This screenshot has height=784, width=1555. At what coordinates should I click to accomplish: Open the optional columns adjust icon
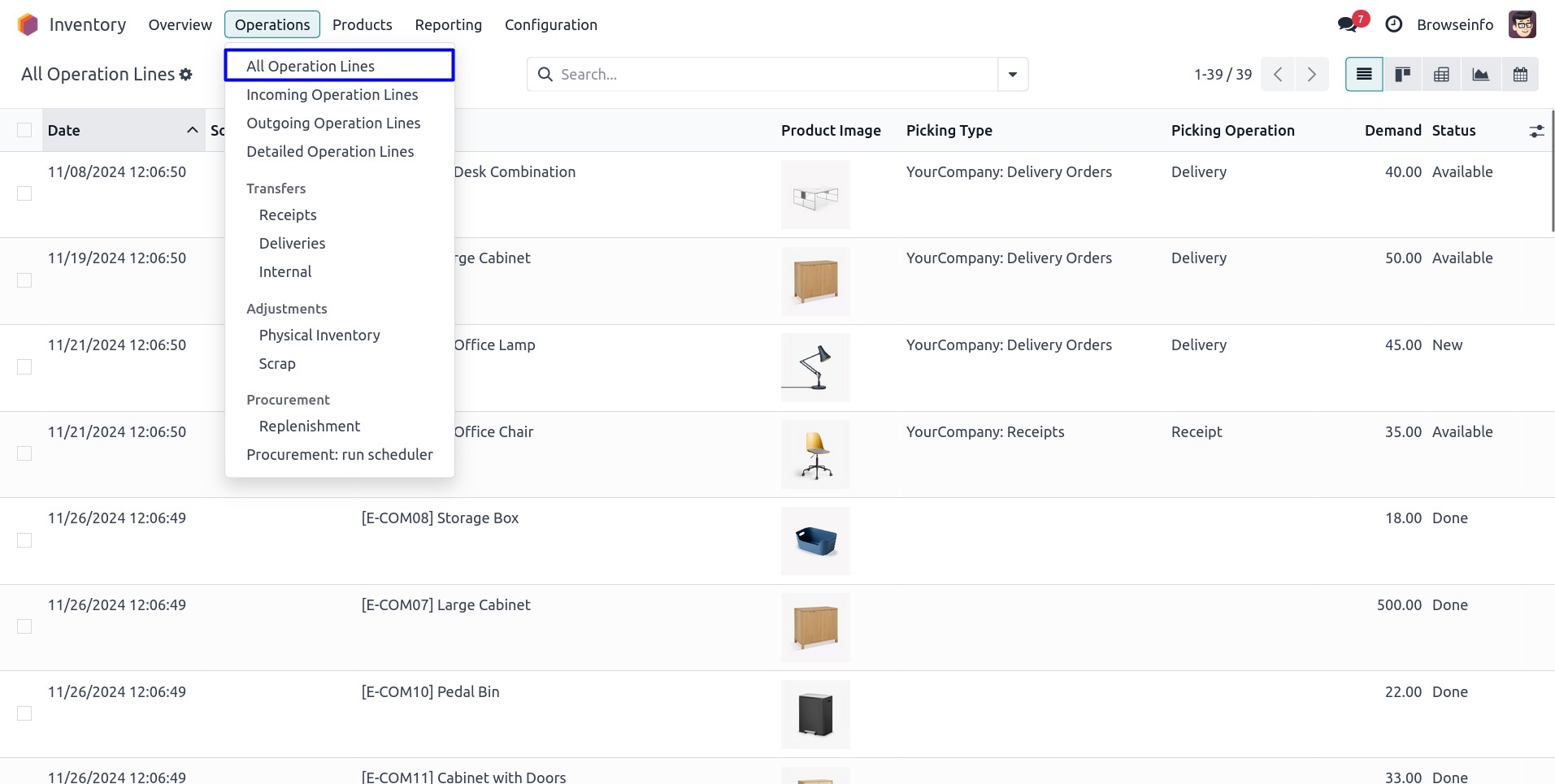point(1535,131)
